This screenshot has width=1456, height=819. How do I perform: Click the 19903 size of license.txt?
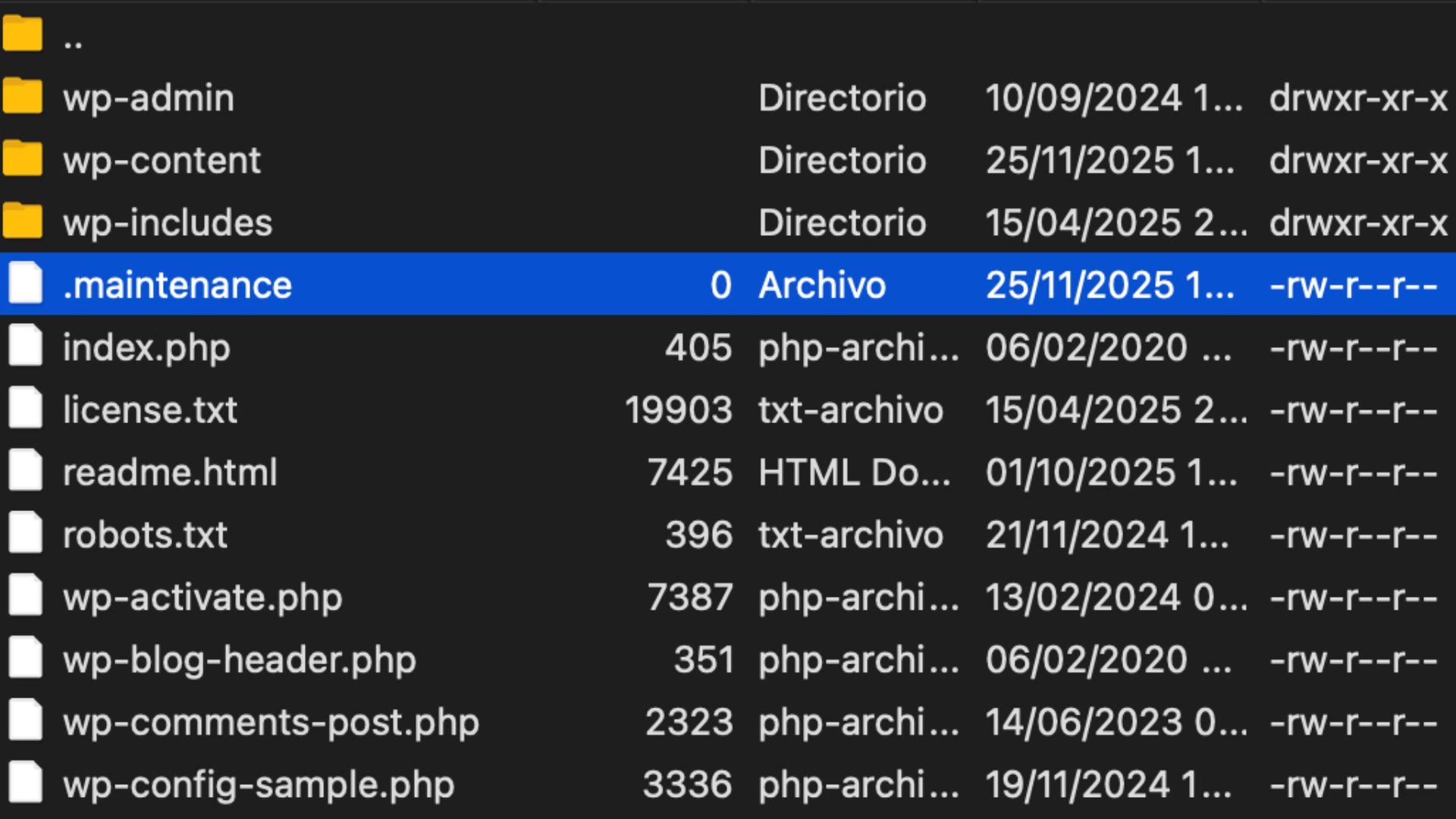click(679, 409)
